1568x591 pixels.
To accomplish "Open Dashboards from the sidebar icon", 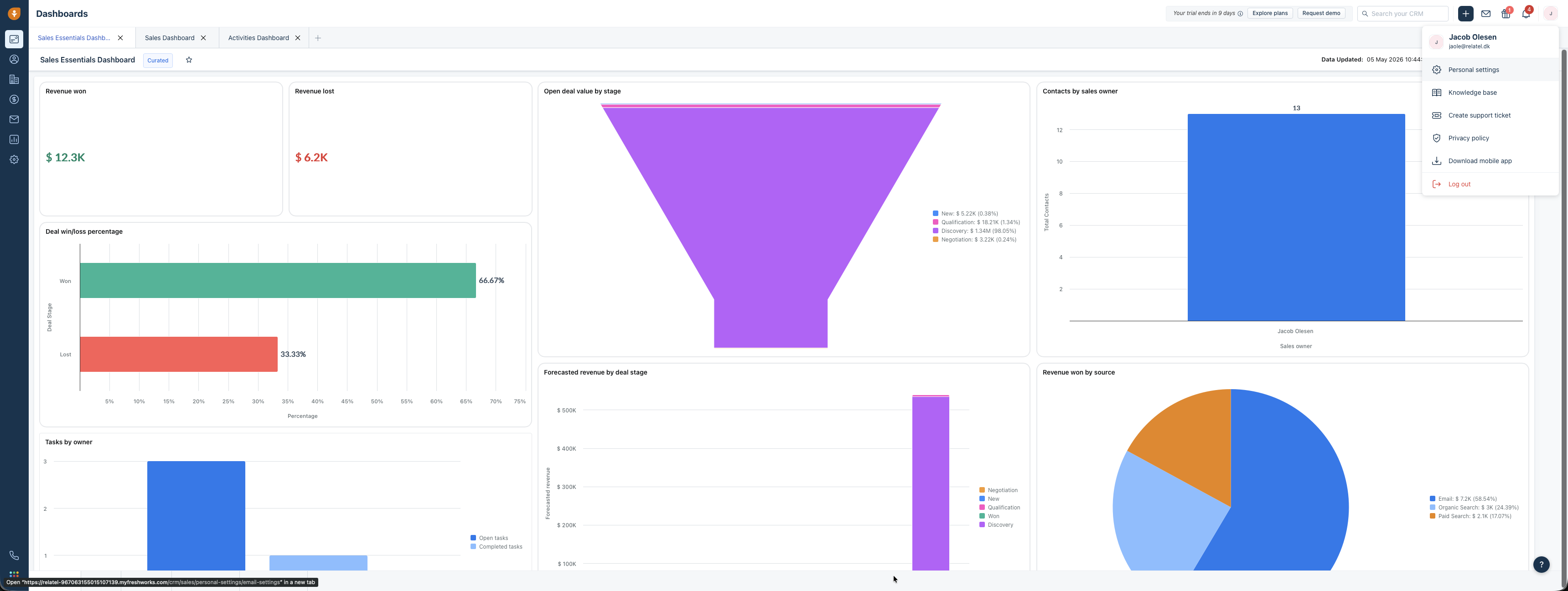I will [x=14, y=40].
